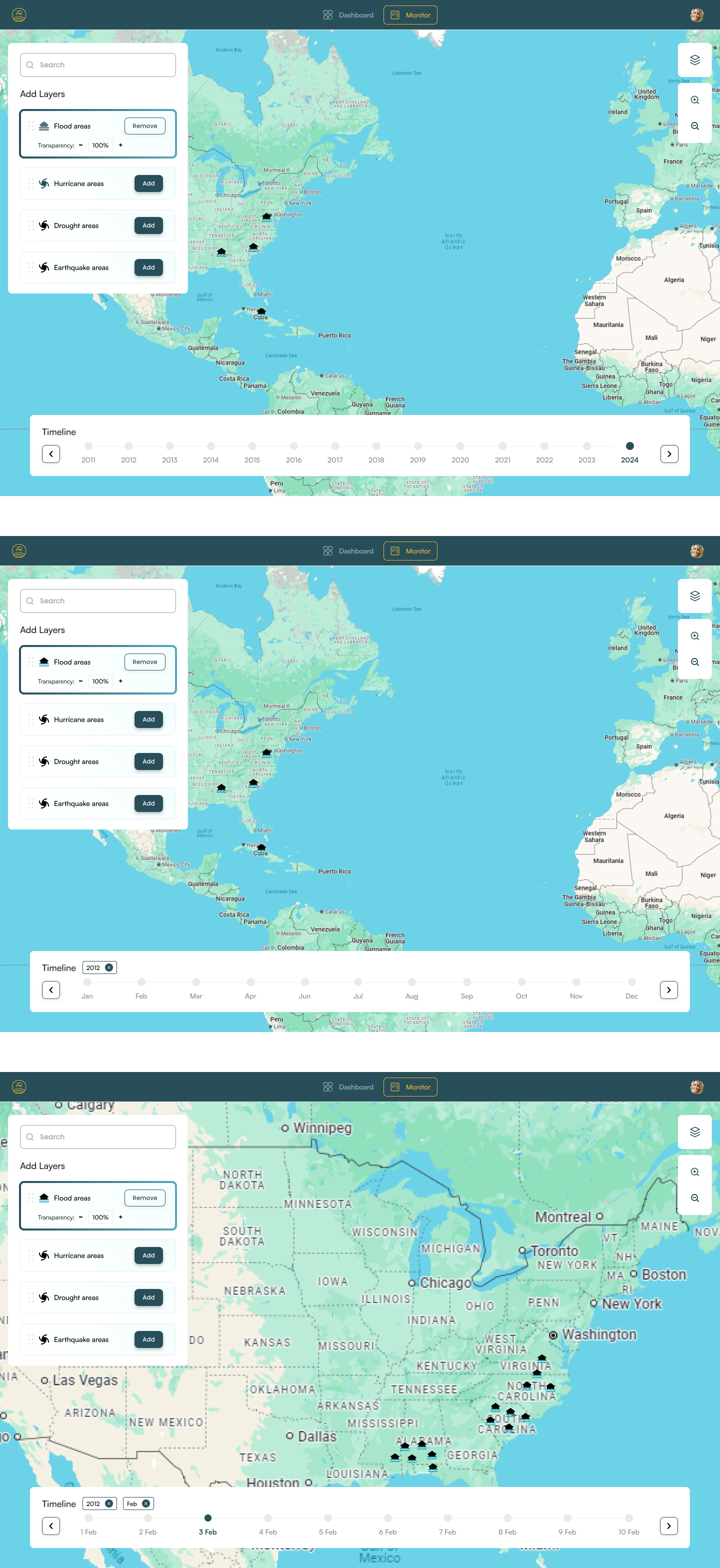The width and height of the screenshot is (720, 1568).
Task: Decrease Flood areas transparency on the day timeline screen
Action: pyautogui.click(x=80, y=1218)
